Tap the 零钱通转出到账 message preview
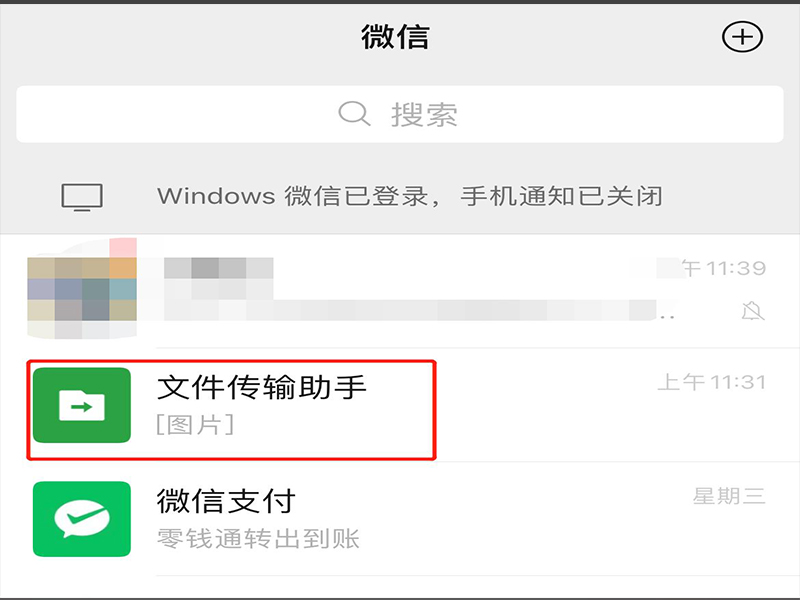This screenshot has height=600, width=800. pyautogui.click(x=258, y=539)
